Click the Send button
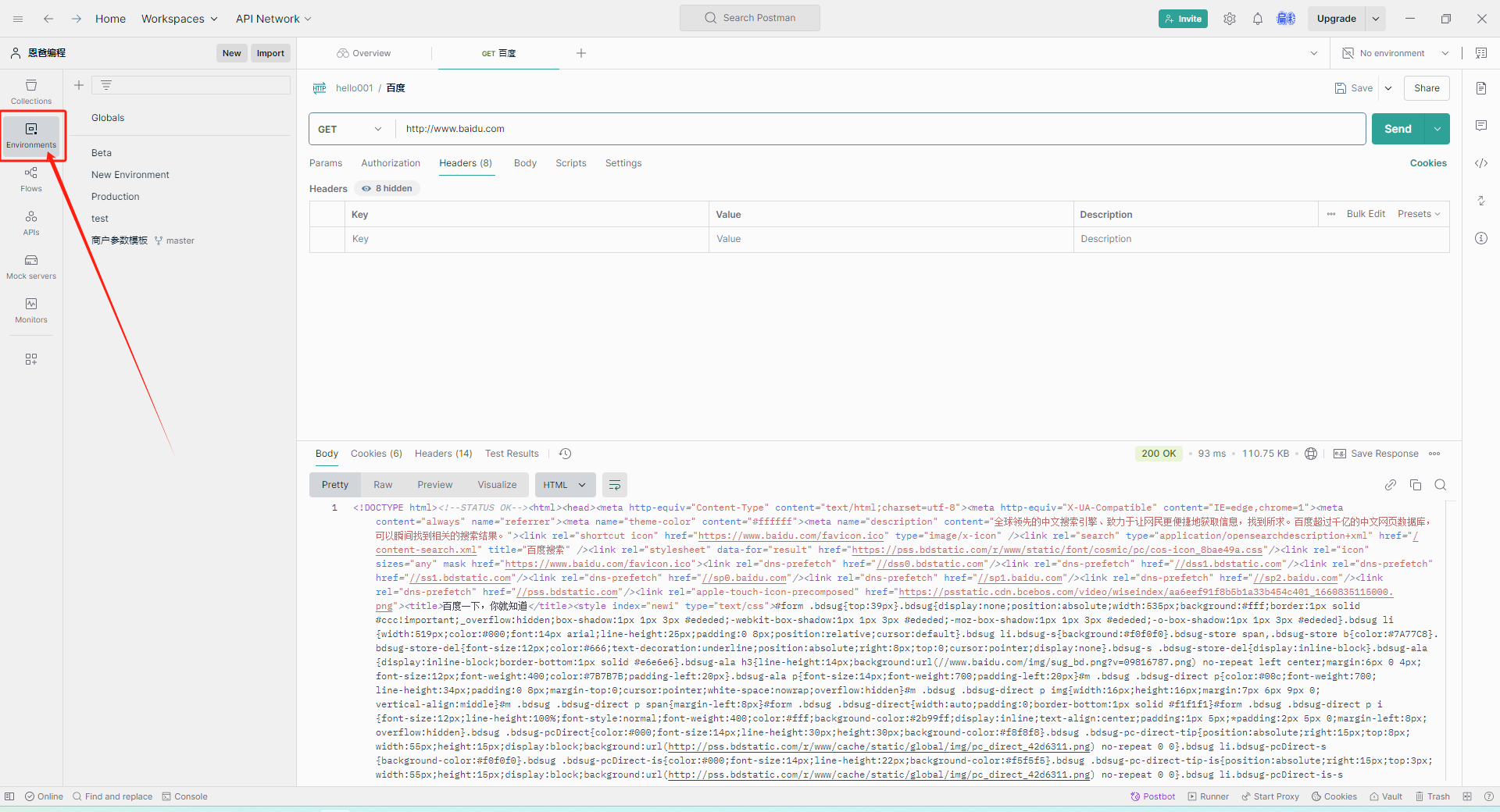This screenshot has width=1500, height=812. 1398,129
